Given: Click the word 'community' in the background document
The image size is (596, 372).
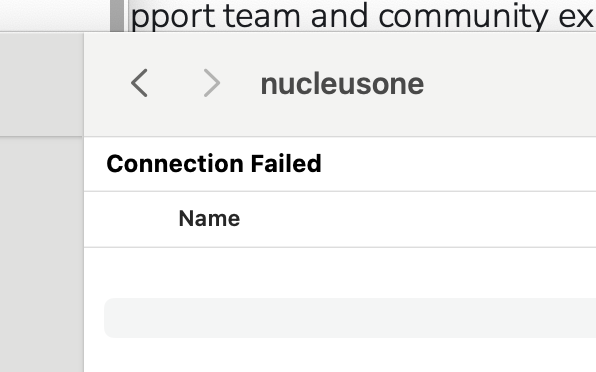Looking at the screenshot, I should tap(463, 16).
